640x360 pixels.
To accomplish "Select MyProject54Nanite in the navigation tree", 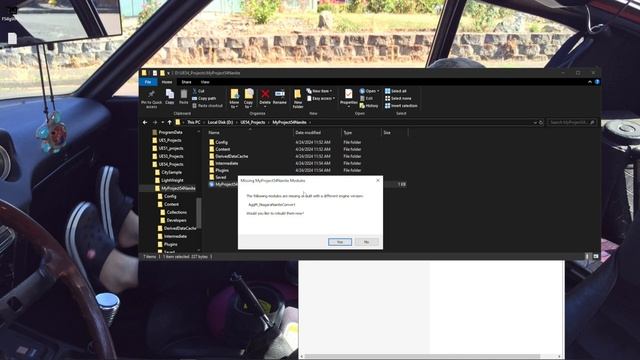I will coord(178,188).
